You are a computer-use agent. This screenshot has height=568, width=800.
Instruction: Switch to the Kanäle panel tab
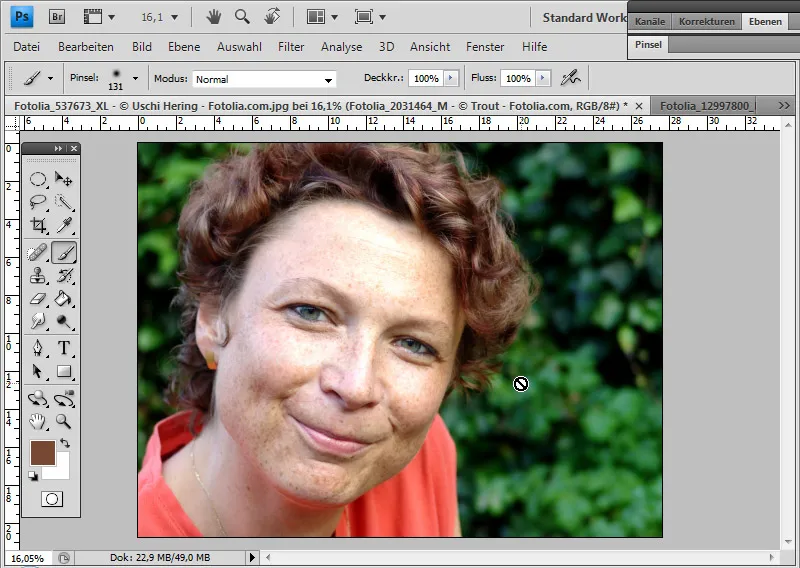click(650, 21)
